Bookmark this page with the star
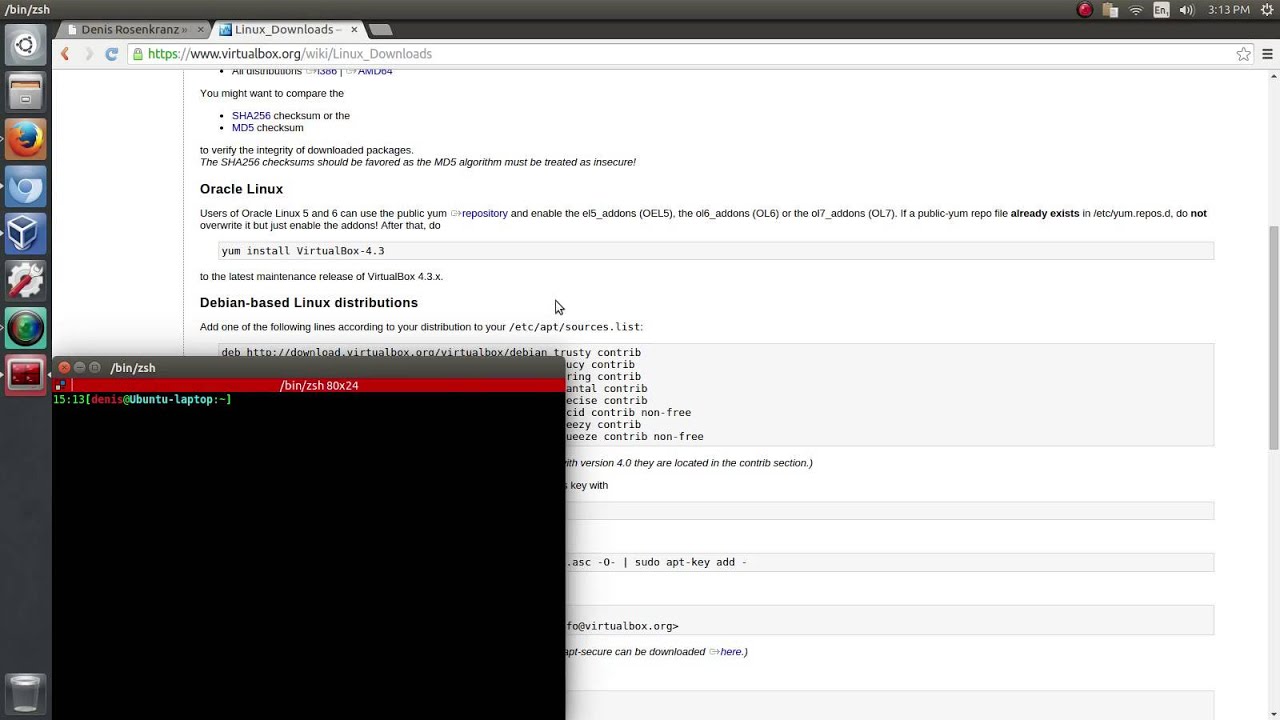 point(1243,54)
